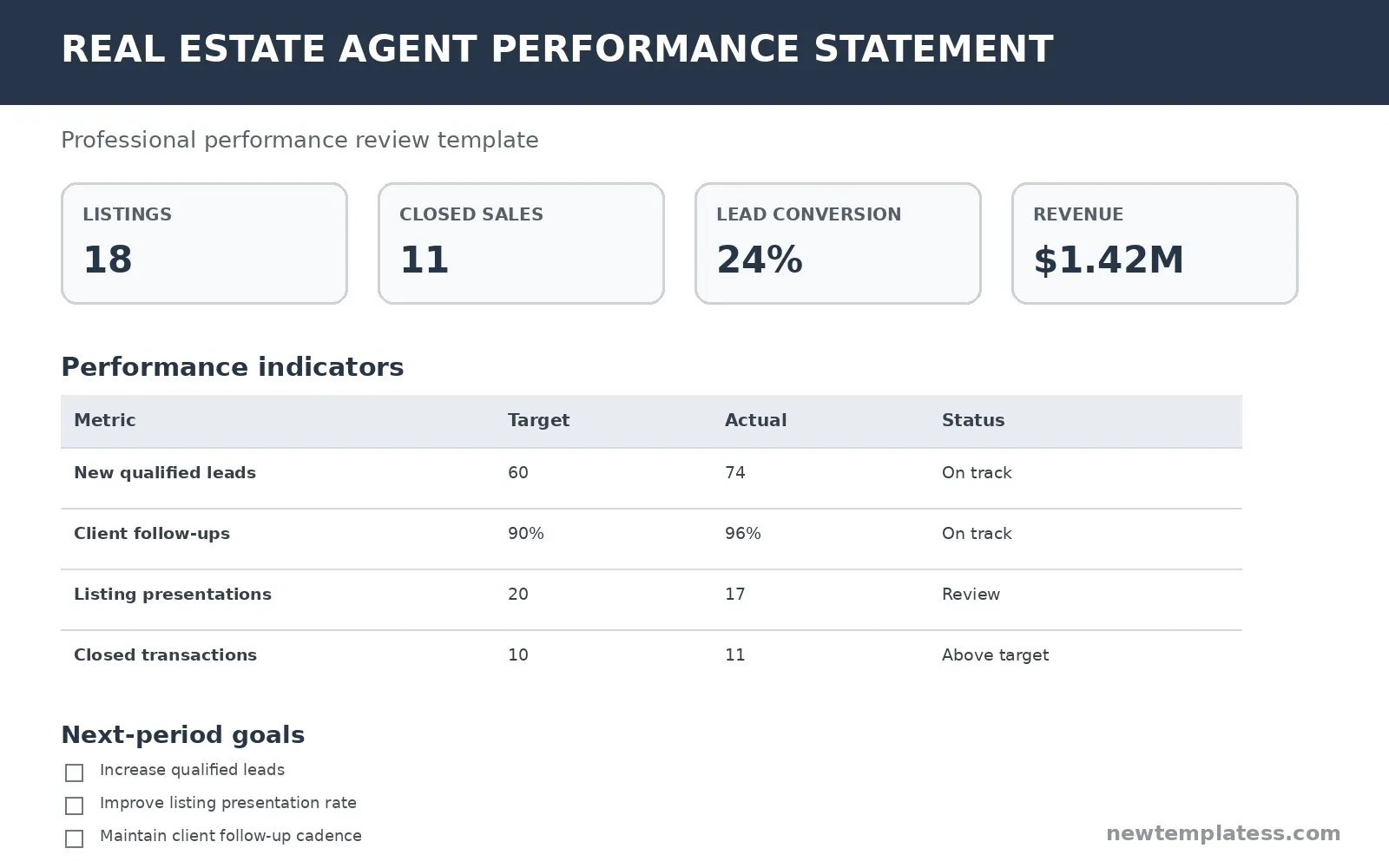
Task: Select the CLOSED SALES card showing 11
Action: (521, 243)
